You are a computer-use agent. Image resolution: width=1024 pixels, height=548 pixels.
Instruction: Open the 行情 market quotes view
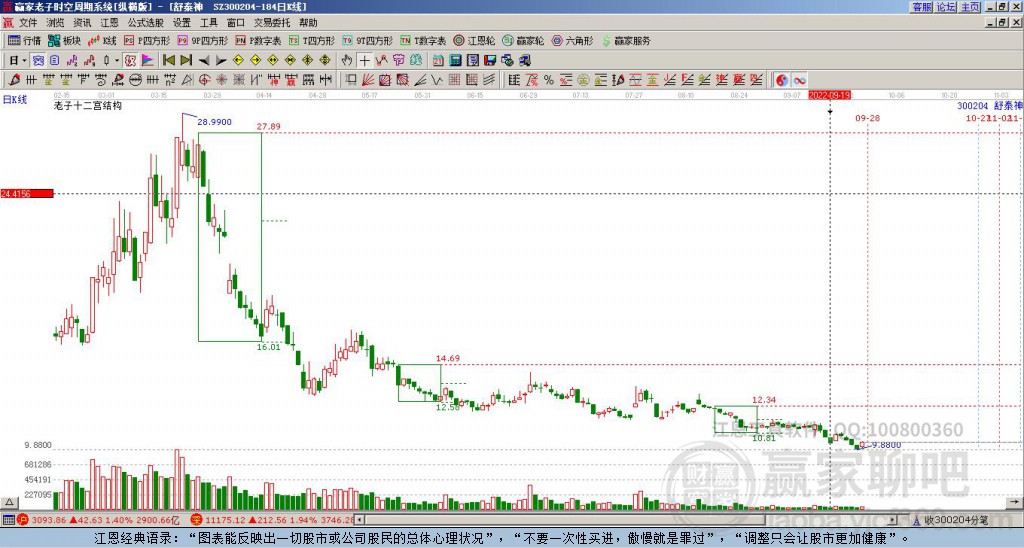(24, 40)
